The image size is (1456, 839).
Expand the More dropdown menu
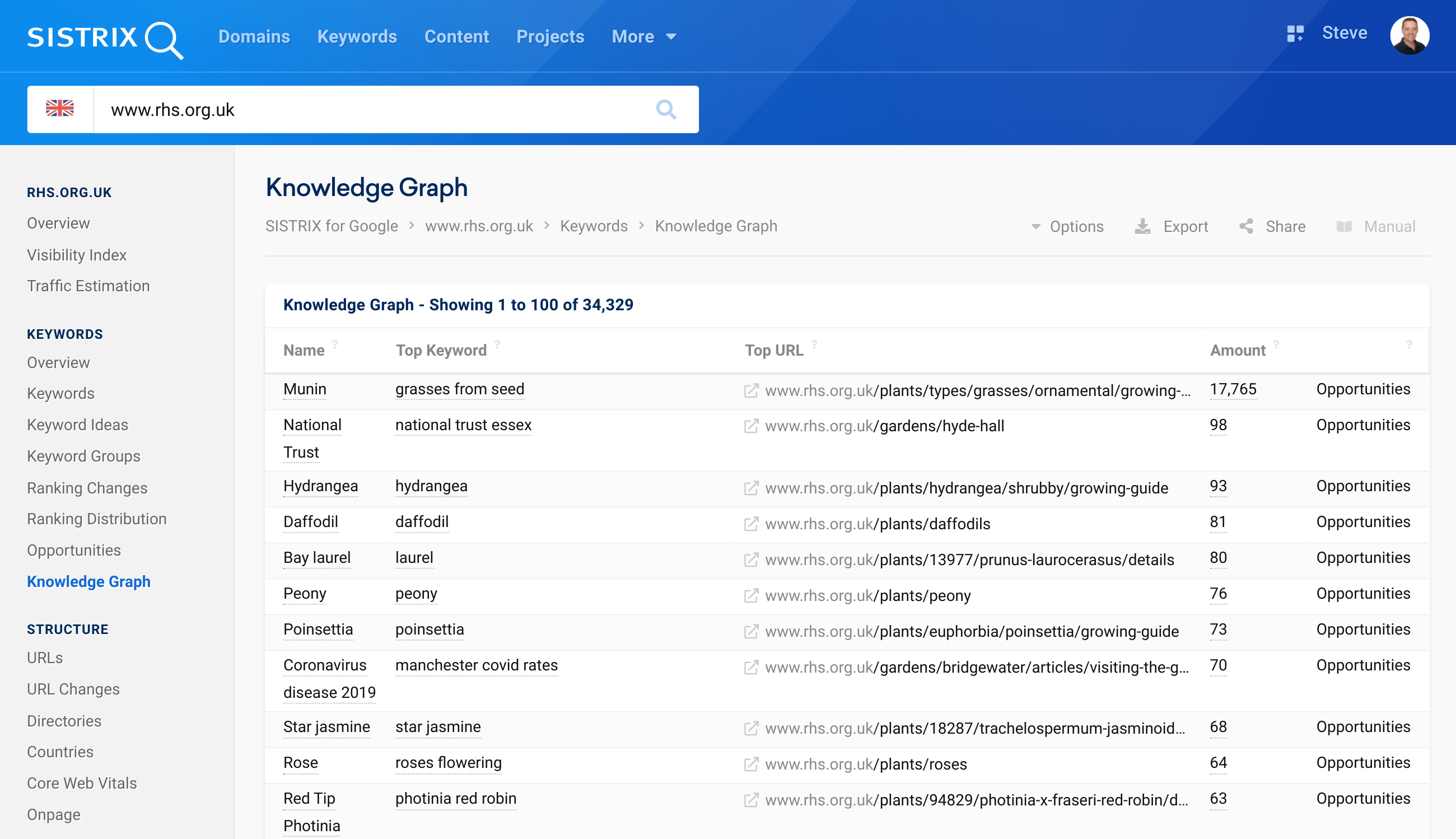[x=643, y=37]
